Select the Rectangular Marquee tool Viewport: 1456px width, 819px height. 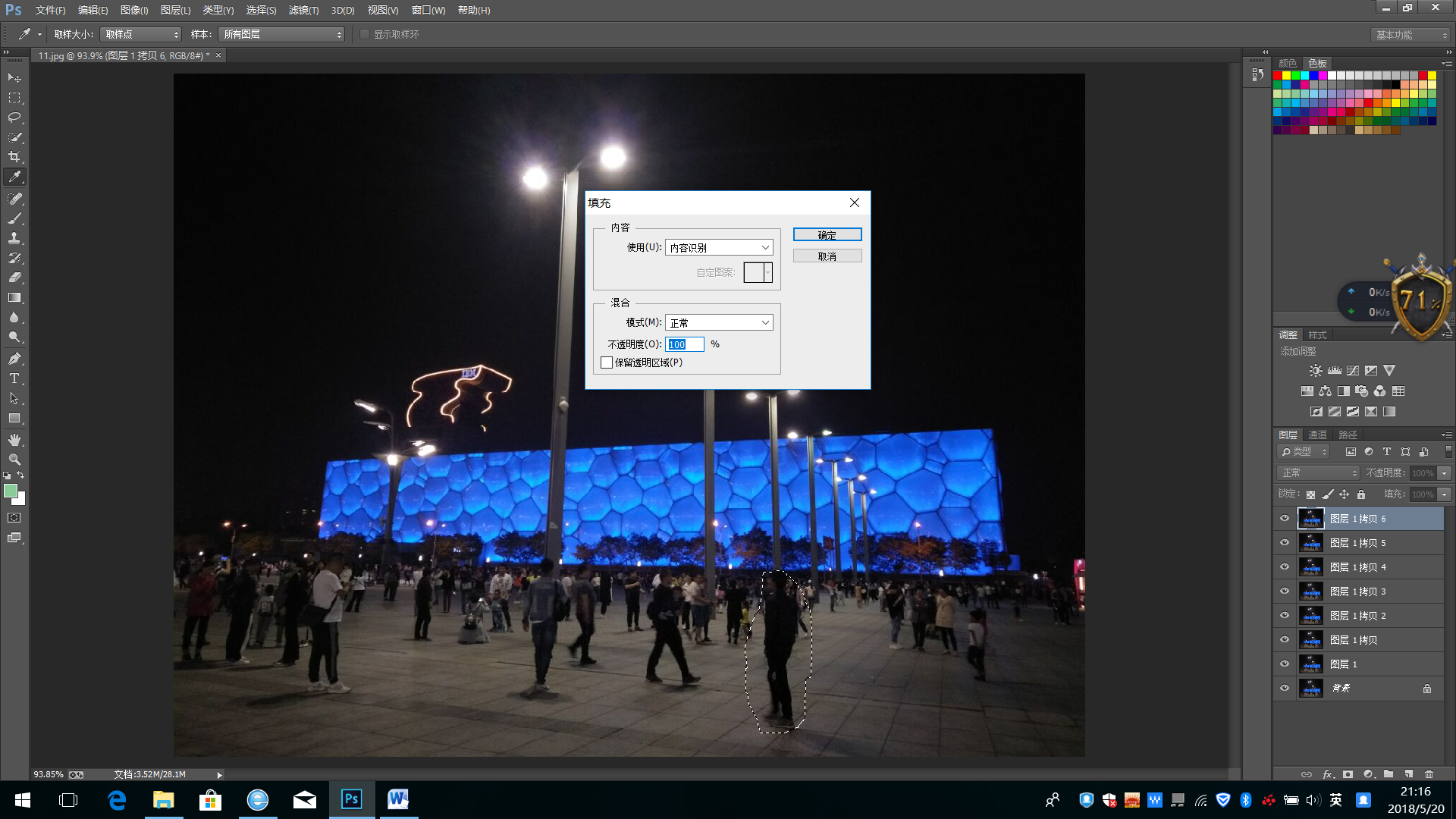point(14,98)
